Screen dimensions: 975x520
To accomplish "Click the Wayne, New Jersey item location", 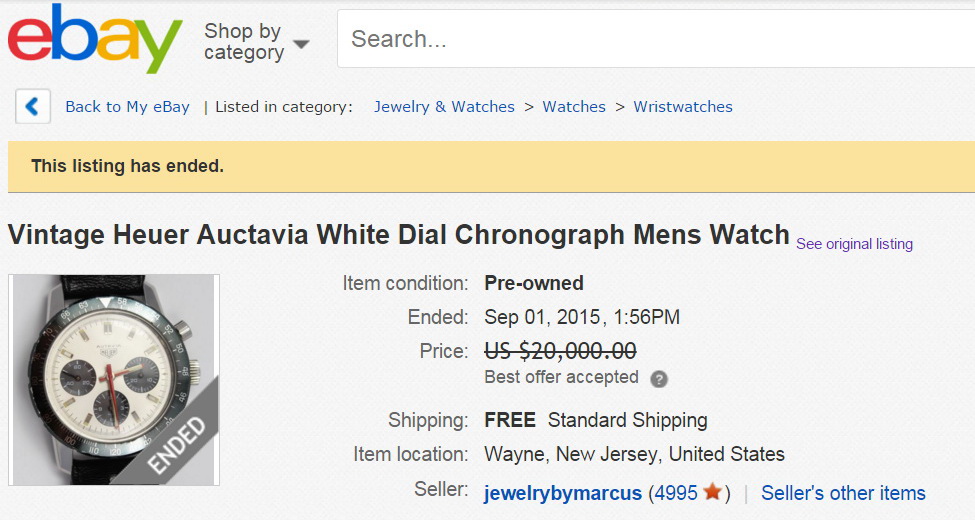I will pyautogui.click(x=634, y=454).
